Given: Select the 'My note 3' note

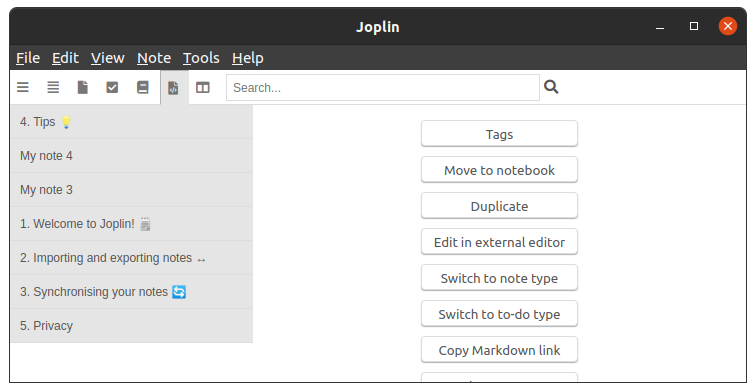Looking at the screenshot, I should [132, 190].
